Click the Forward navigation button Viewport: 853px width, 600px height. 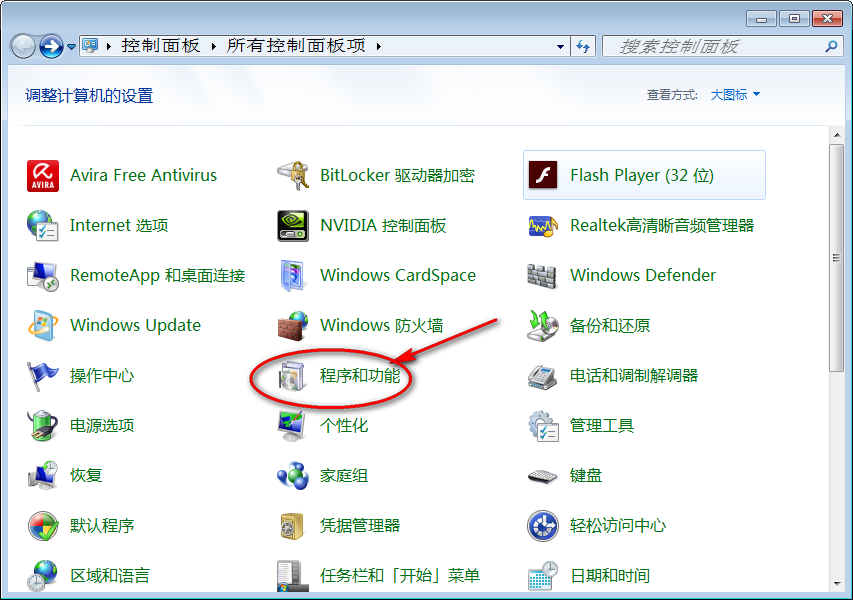tap(51, 47)
